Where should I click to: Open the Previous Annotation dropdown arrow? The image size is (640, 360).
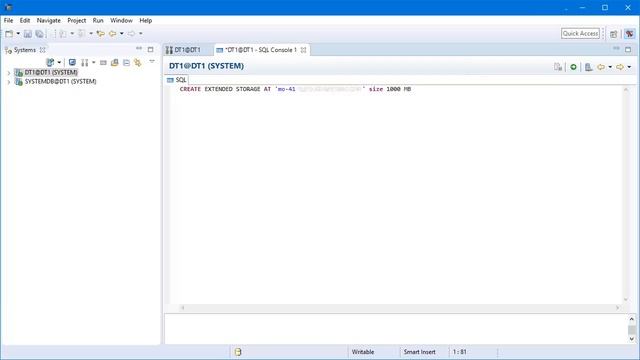pyautogui.click(x=91, y=34)
